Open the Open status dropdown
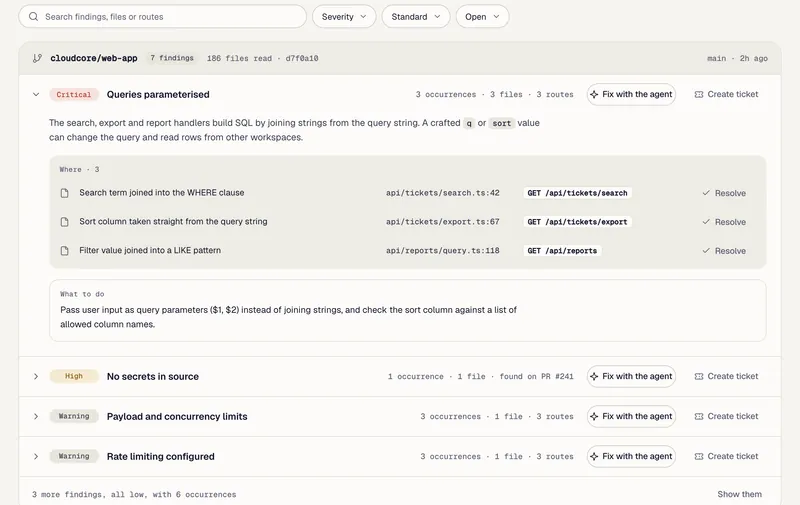This screenshot has width=800, height=505. tap(482, 16)
